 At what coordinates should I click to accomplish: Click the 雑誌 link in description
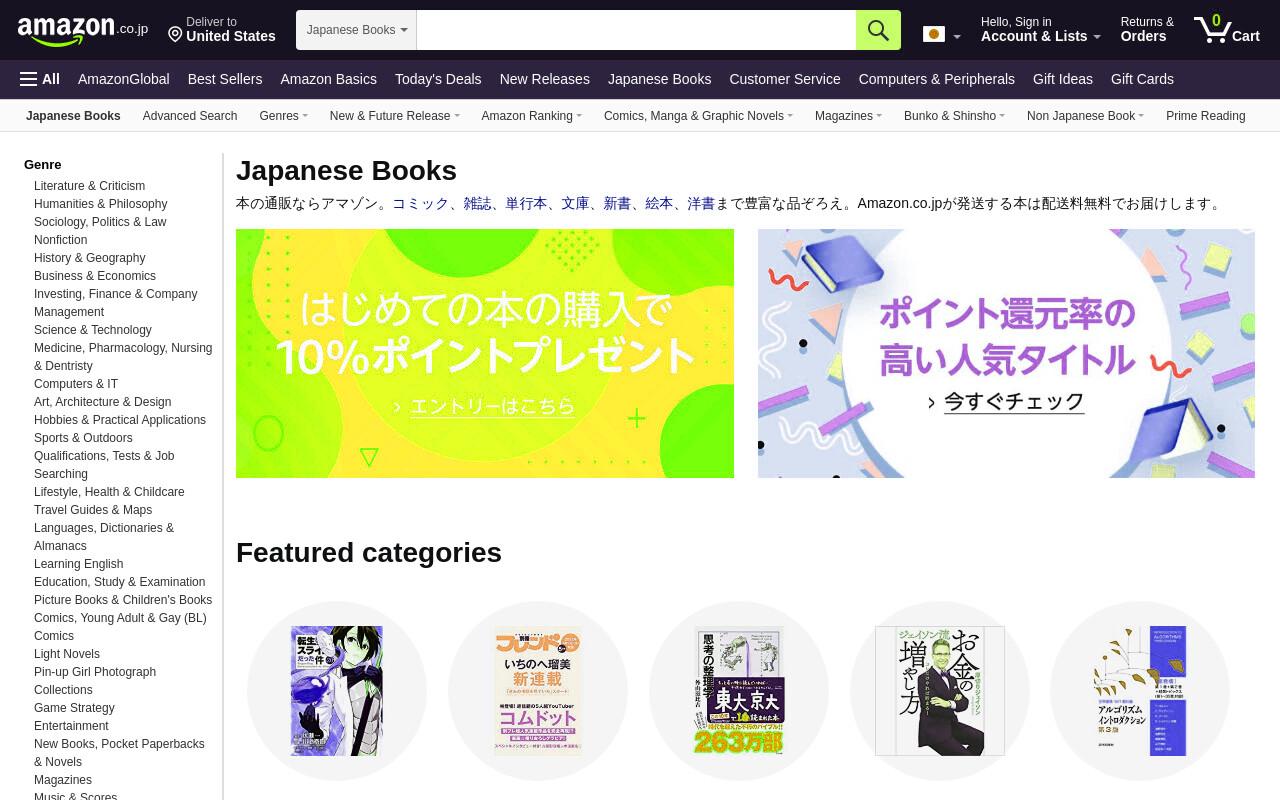pyautogui.click(x=477, y=203)
